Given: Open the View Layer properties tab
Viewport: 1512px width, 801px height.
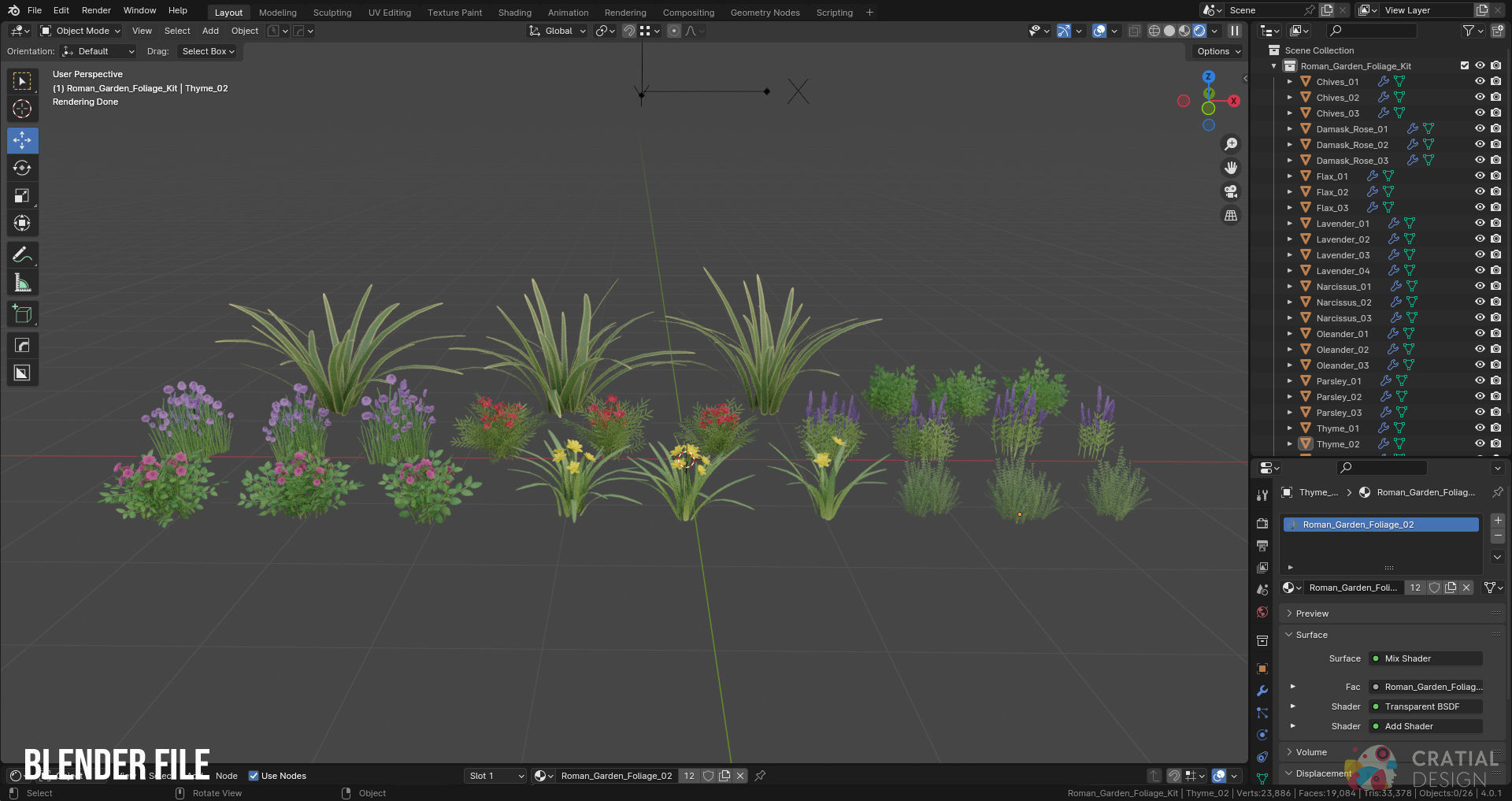Looking at the screenshot, I should pyautogui.click(x=1262, y=567).
